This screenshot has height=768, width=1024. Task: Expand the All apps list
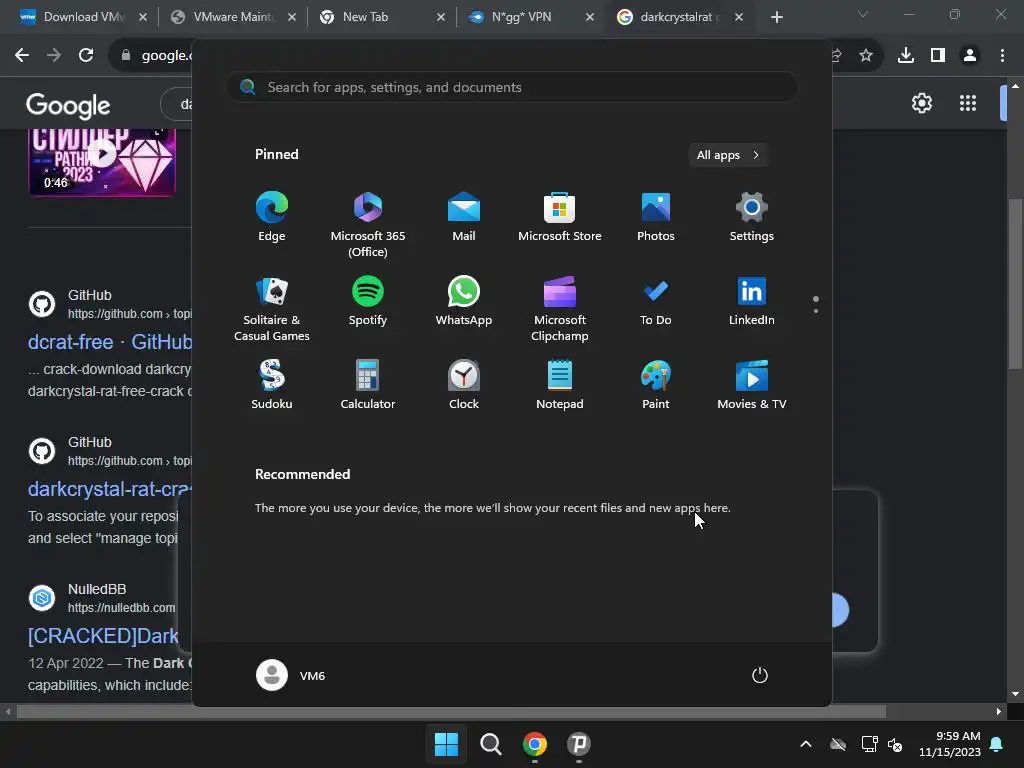(728, 155)
